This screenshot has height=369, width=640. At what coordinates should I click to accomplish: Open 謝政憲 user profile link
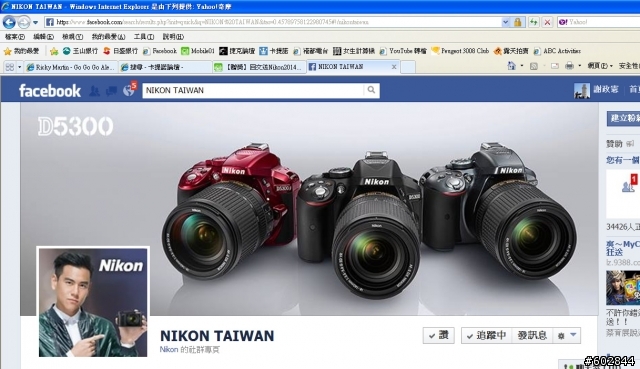pyautogui.click(x=606, y=89)
